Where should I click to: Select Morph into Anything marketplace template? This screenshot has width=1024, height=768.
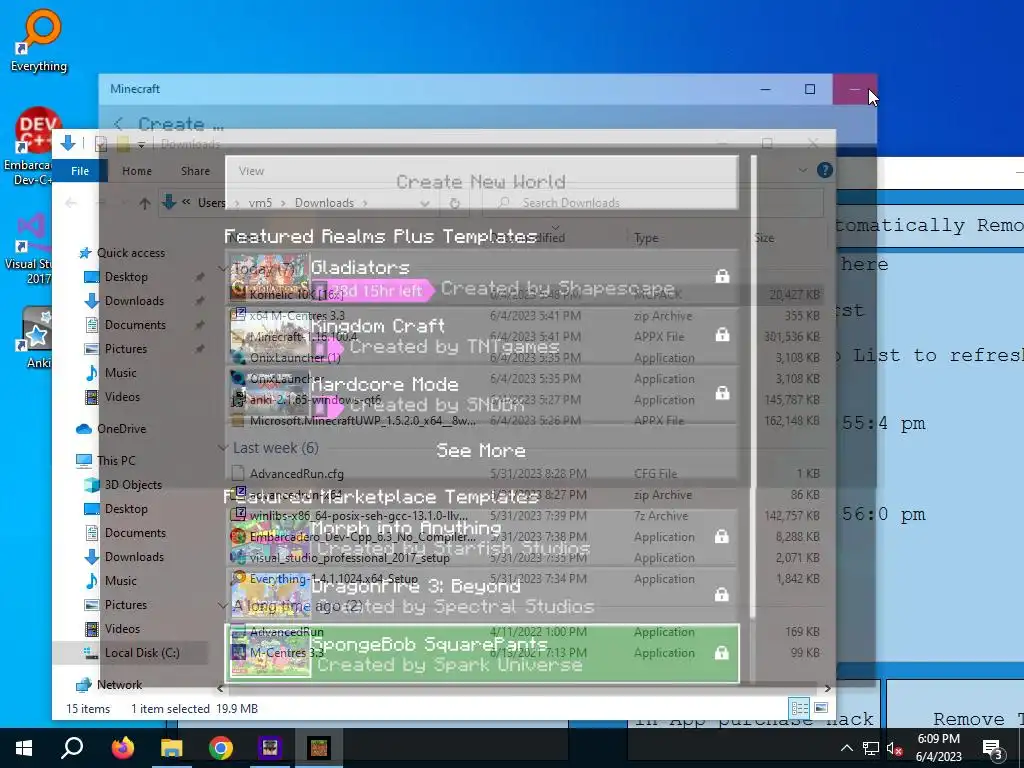(481, 537)
